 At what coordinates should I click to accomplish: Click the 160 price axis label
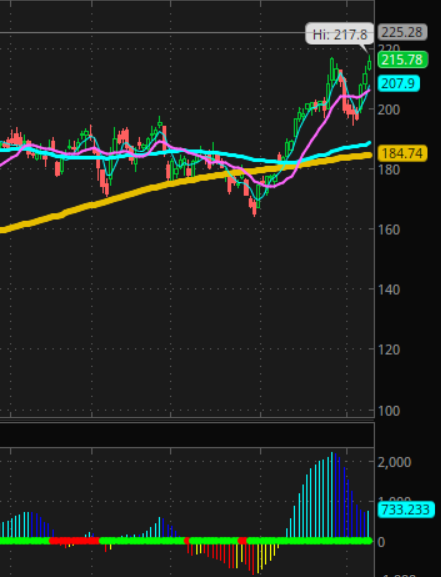(x=389, y=230)
